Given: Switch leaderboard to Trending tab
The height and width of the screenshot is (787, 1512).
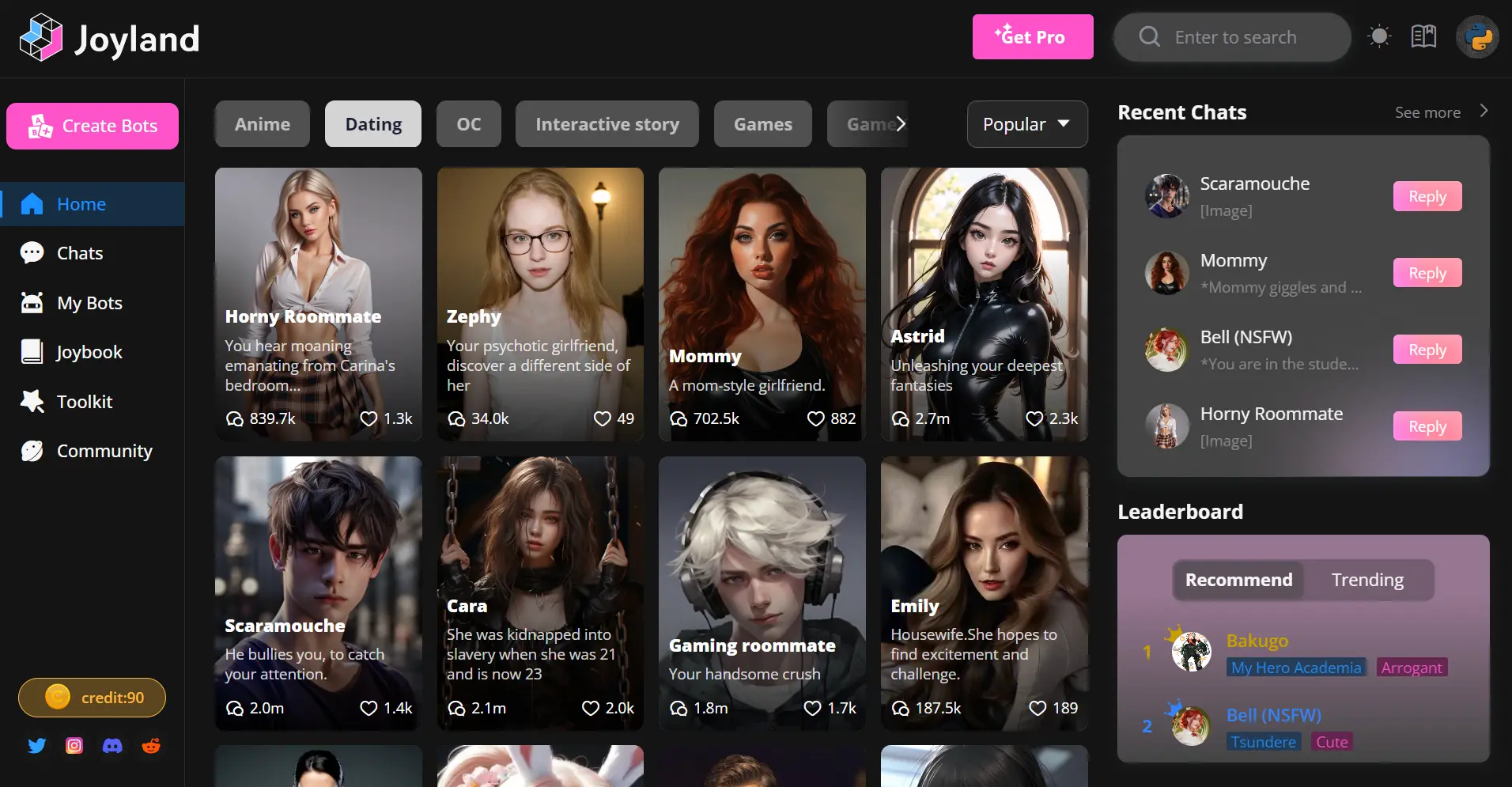Looking at the screenshot, I should tap(1367, 580).
